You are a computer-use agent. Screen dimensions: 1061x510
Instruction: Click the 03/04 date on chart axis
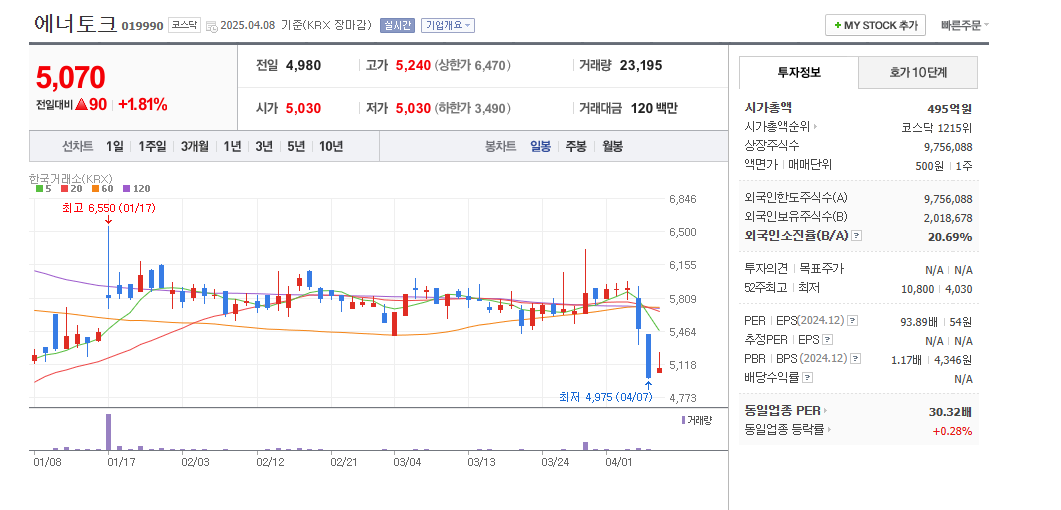tap(407, 462)
